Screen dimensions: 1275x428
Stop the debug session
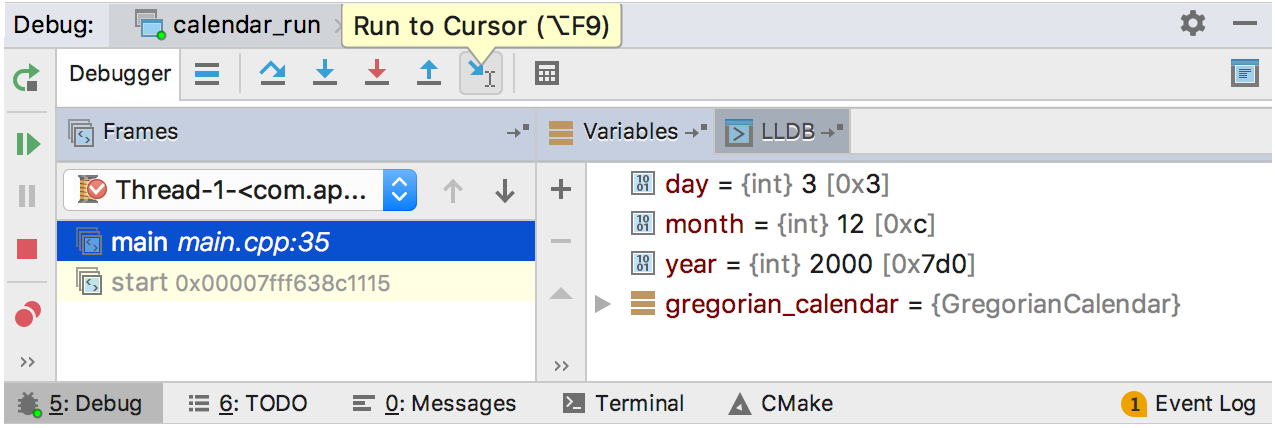tap(27, 249)
